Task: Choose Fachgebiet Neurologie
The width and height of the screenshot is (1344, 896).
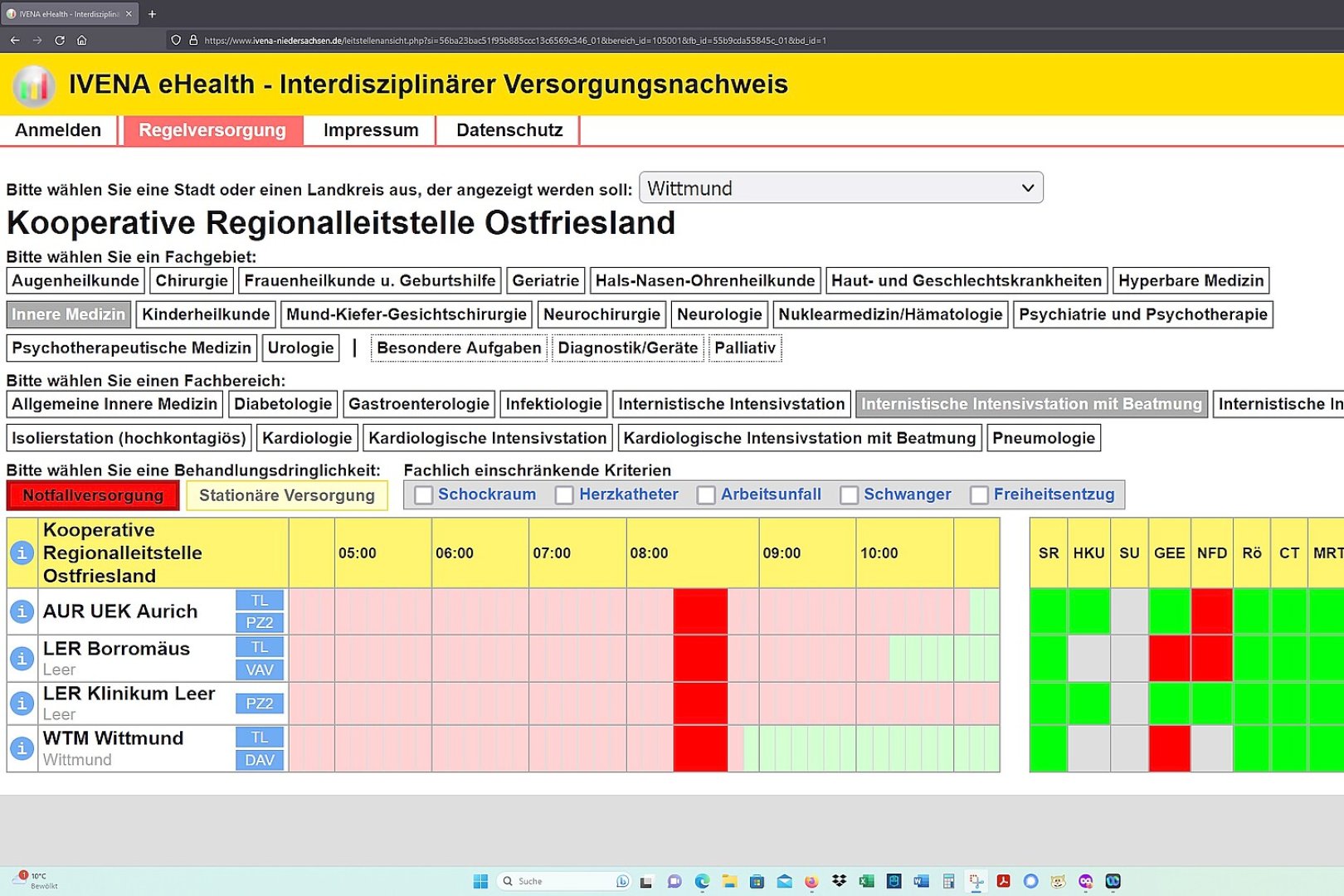Action: [719, 314]
